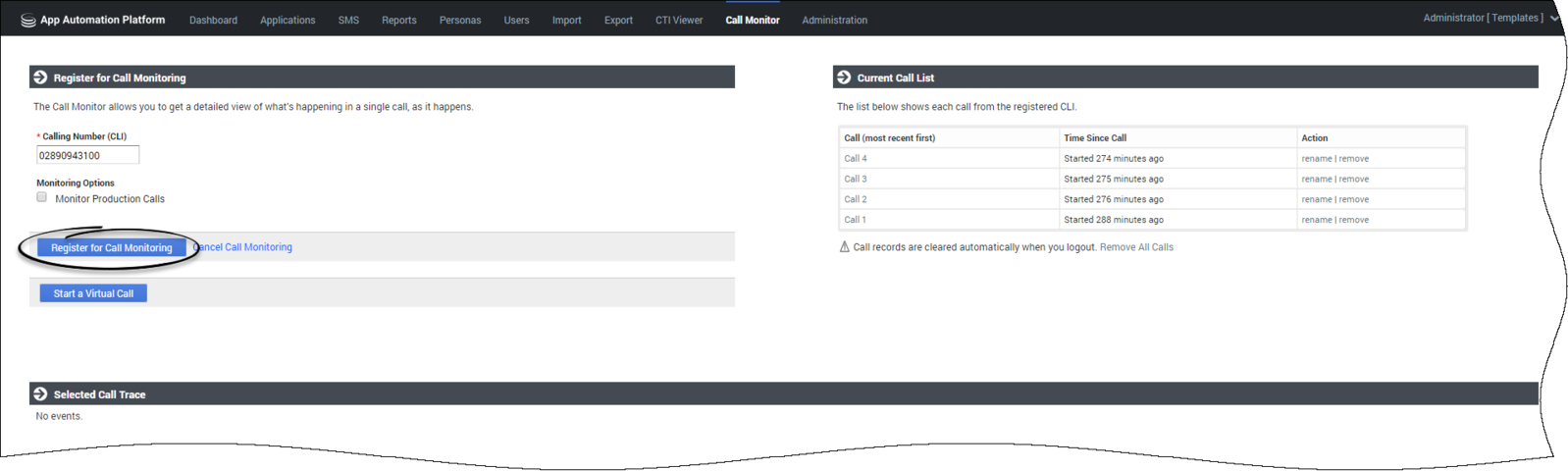Select Call 3 in the call list
Screen dimensions: 1568x471
click(856, 179)
